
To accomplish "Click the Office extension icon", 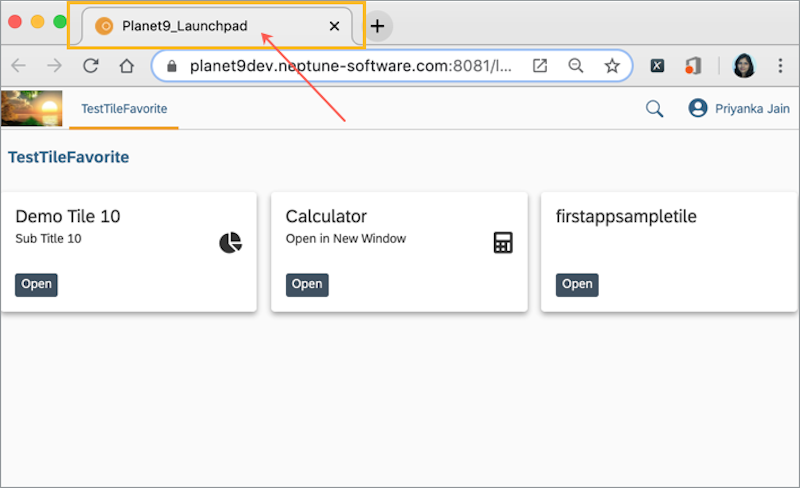I will pyautogui.click(x=693, y=66).
